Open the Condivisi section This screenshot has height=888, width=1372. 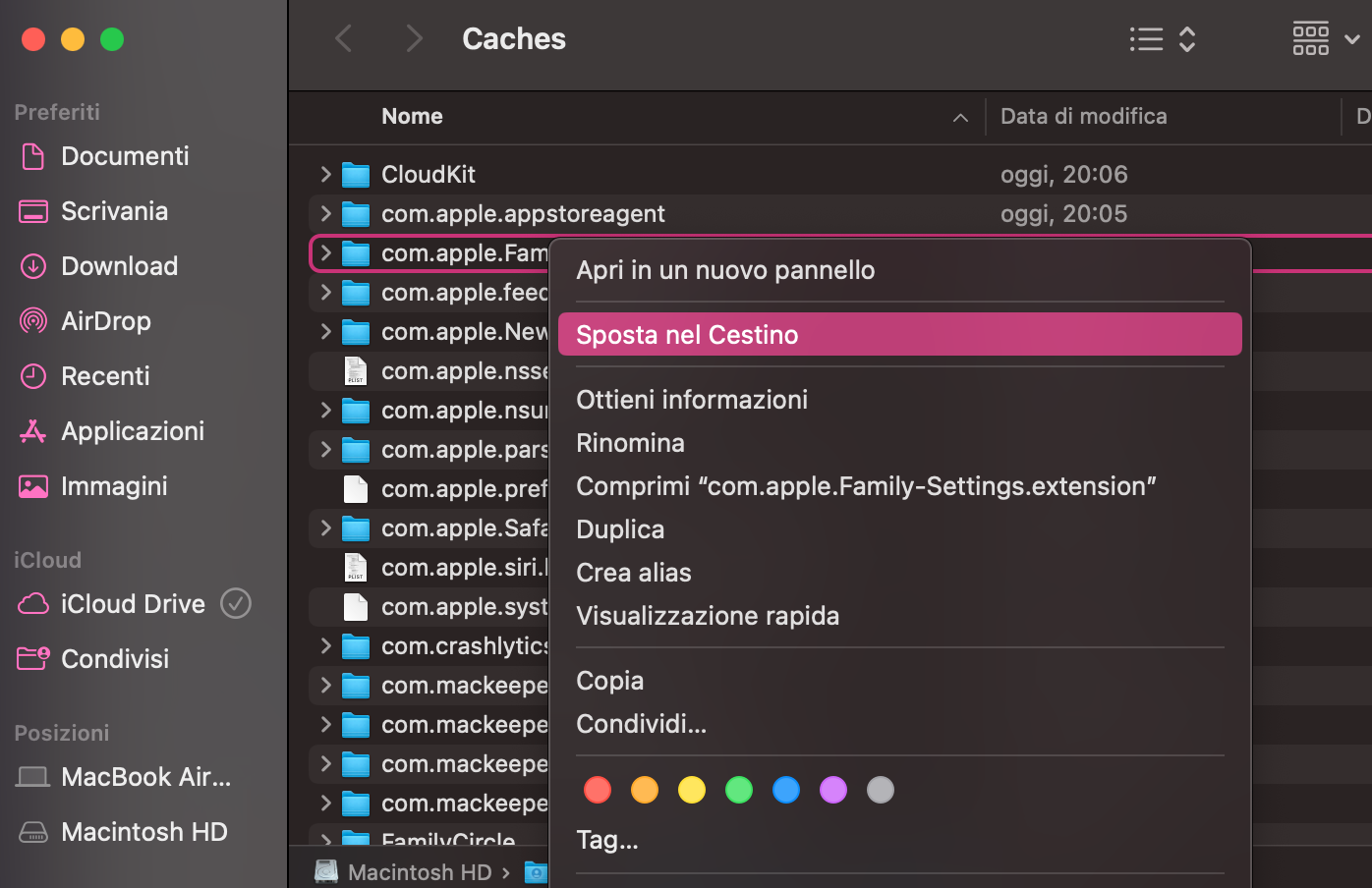(x=113, y=658)
